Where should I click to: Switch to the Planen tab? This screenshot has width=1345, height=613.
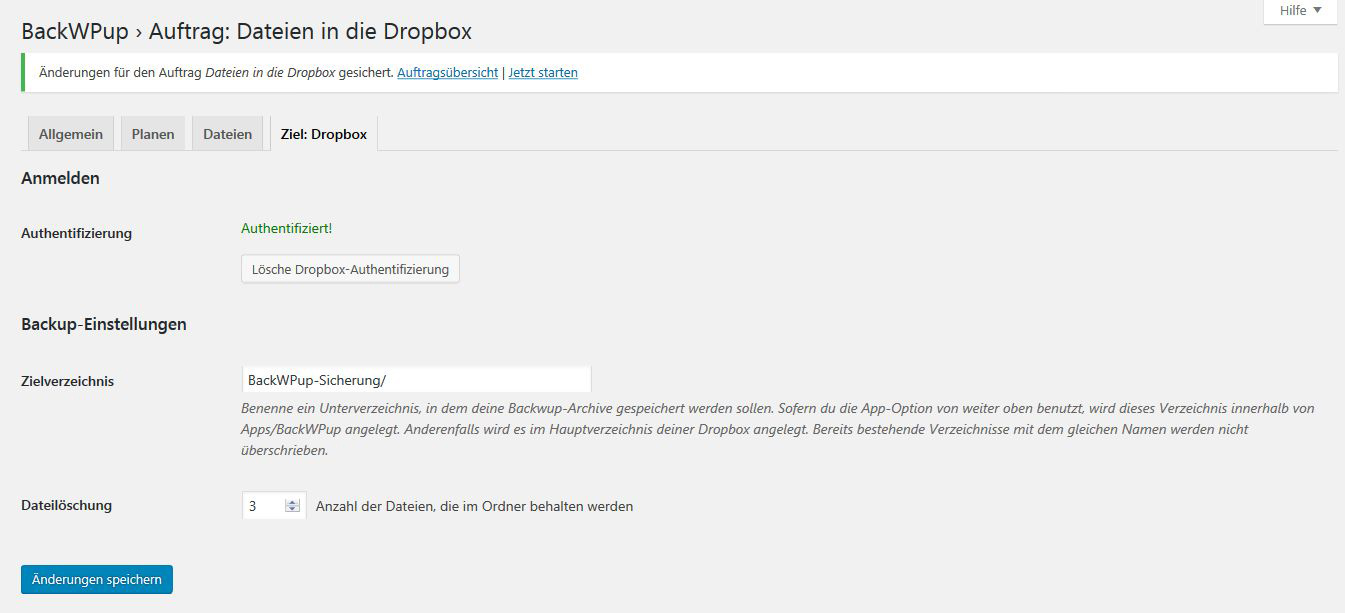(x=153, y=134)
